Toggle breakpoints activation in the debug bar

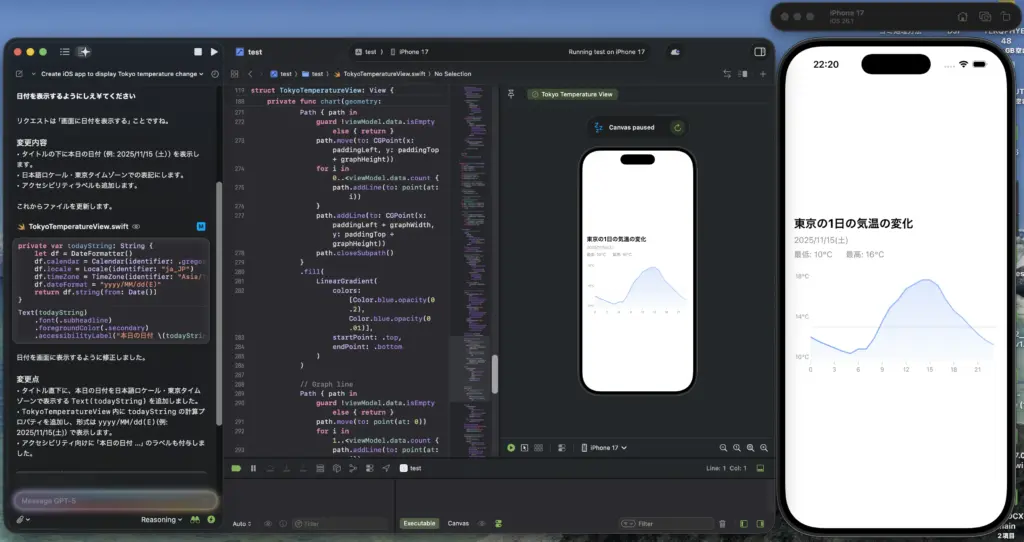click(x=236, y=468)
